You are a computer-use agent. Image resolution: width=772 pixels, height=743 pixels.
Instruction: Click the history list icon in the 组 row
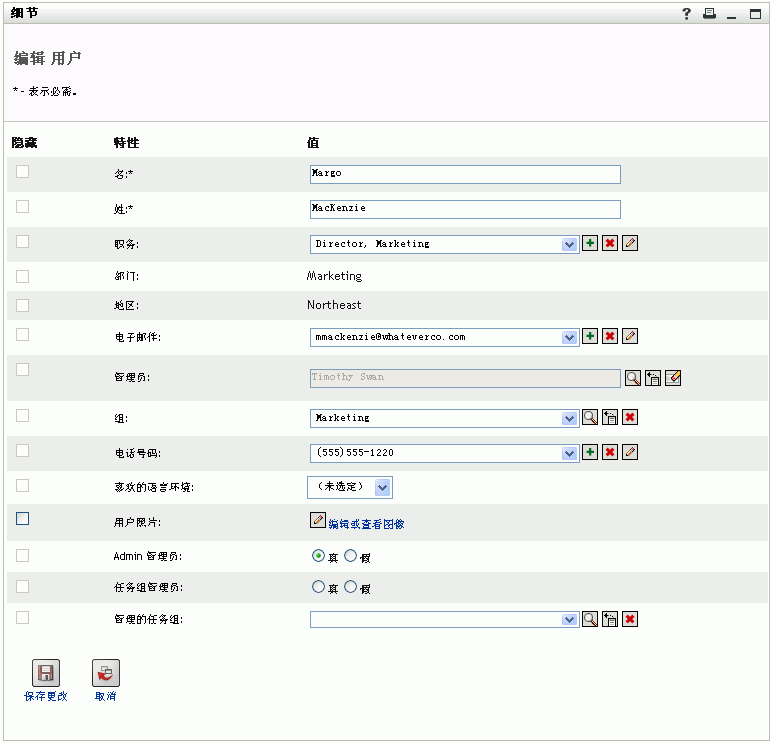pos(610,417)
